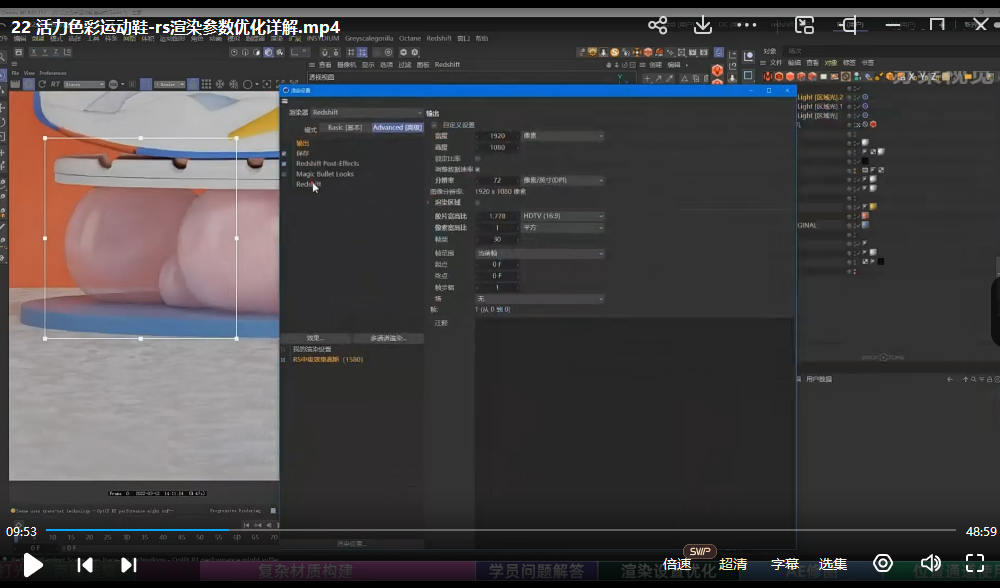
Task: Download the video using the download icon
Action: coord(703,26)
